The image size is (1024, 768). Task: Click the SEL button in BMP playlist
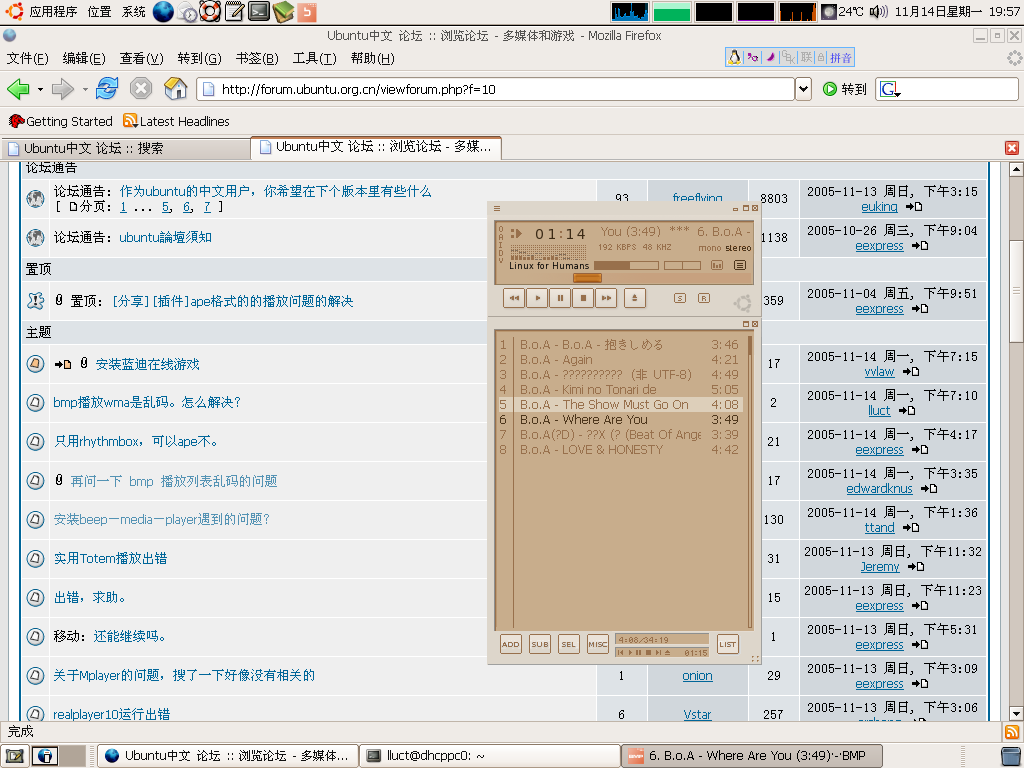click(x=569, y=644)
